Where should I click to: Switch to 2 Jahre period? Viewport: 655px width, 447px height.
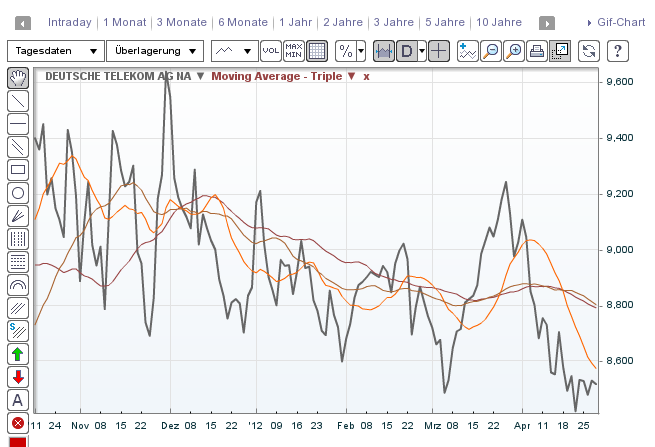point(343,22)
